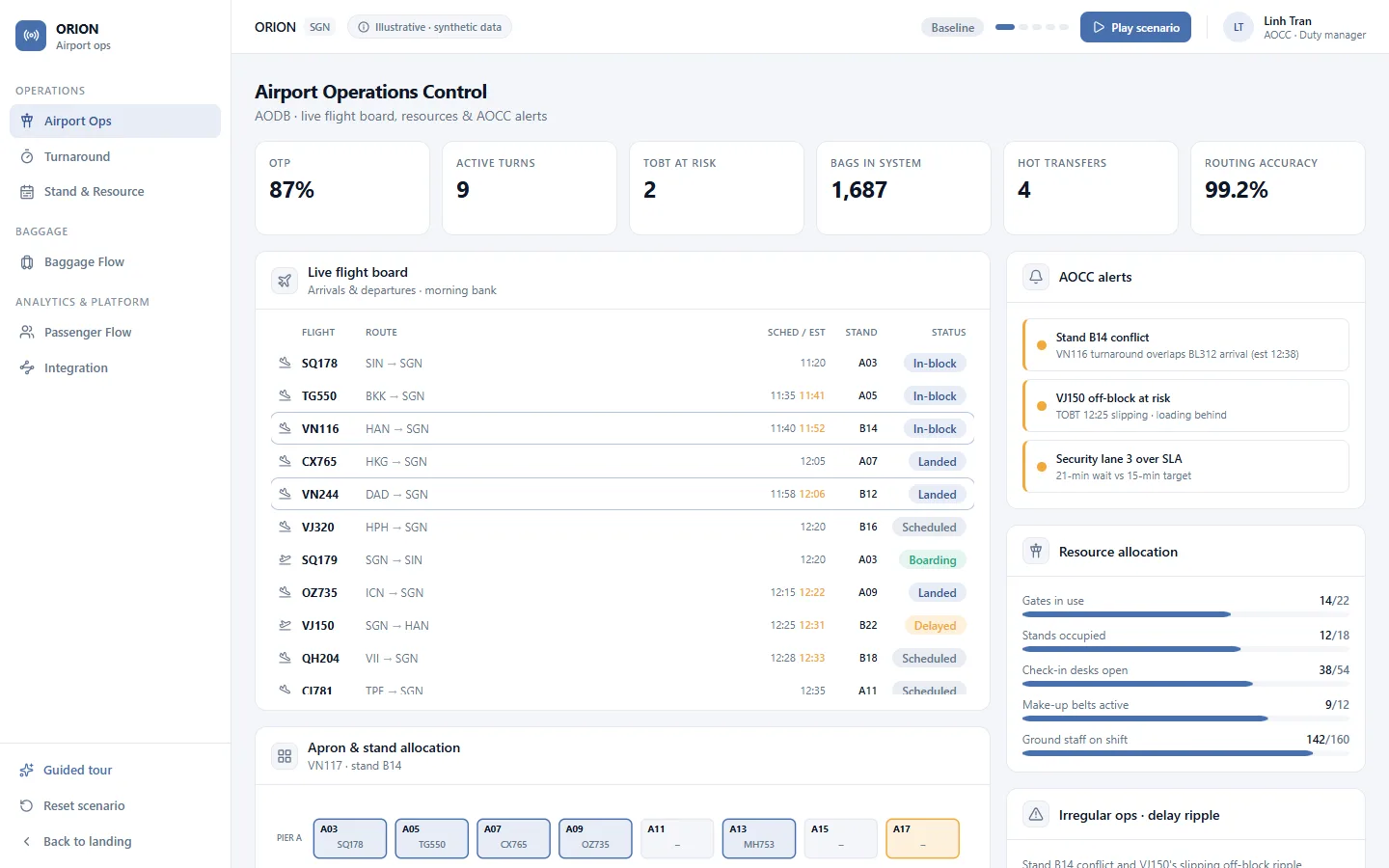Click the Live flight board plane icon
Screen dimensions: 1389x868
[285, 281]
